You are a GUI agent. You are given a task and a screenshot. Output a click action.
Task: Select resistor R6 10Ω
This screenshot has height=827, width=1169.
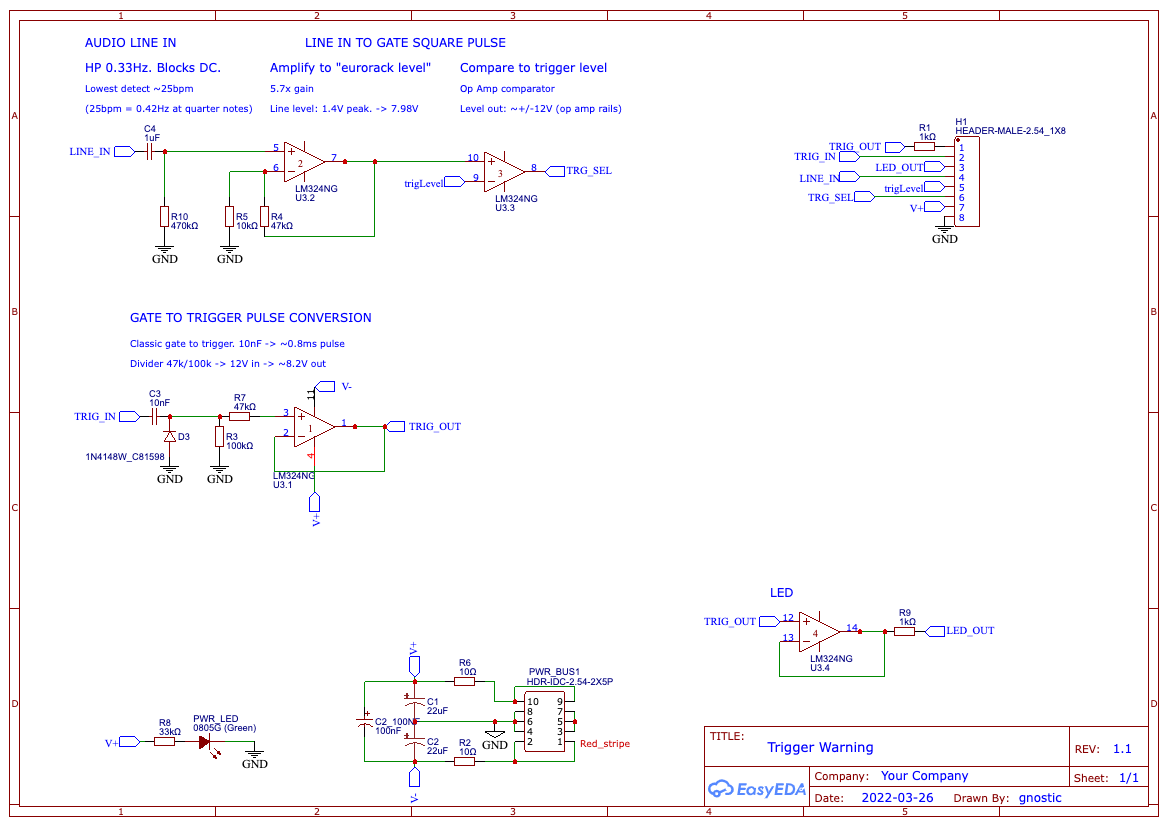tap(464, 681)
